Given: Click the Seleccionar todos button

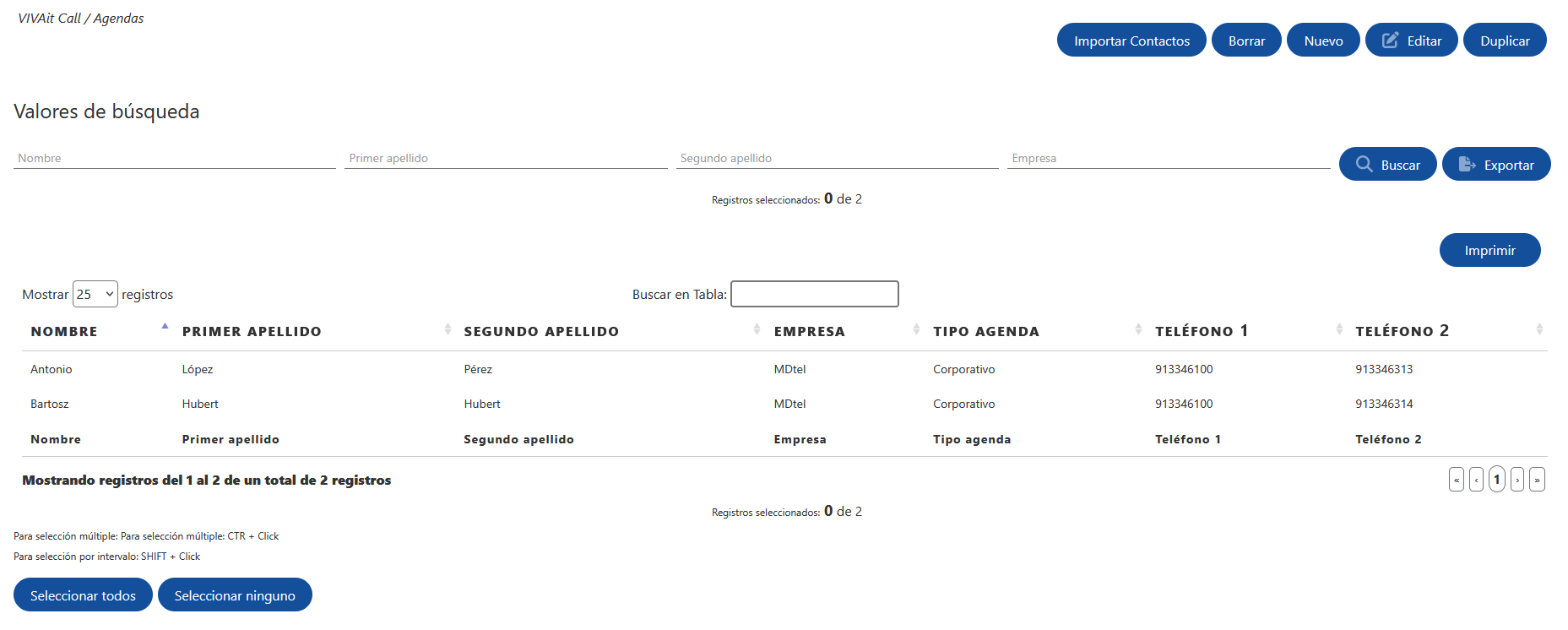Looking at the screenshot, I should [83, 595].
